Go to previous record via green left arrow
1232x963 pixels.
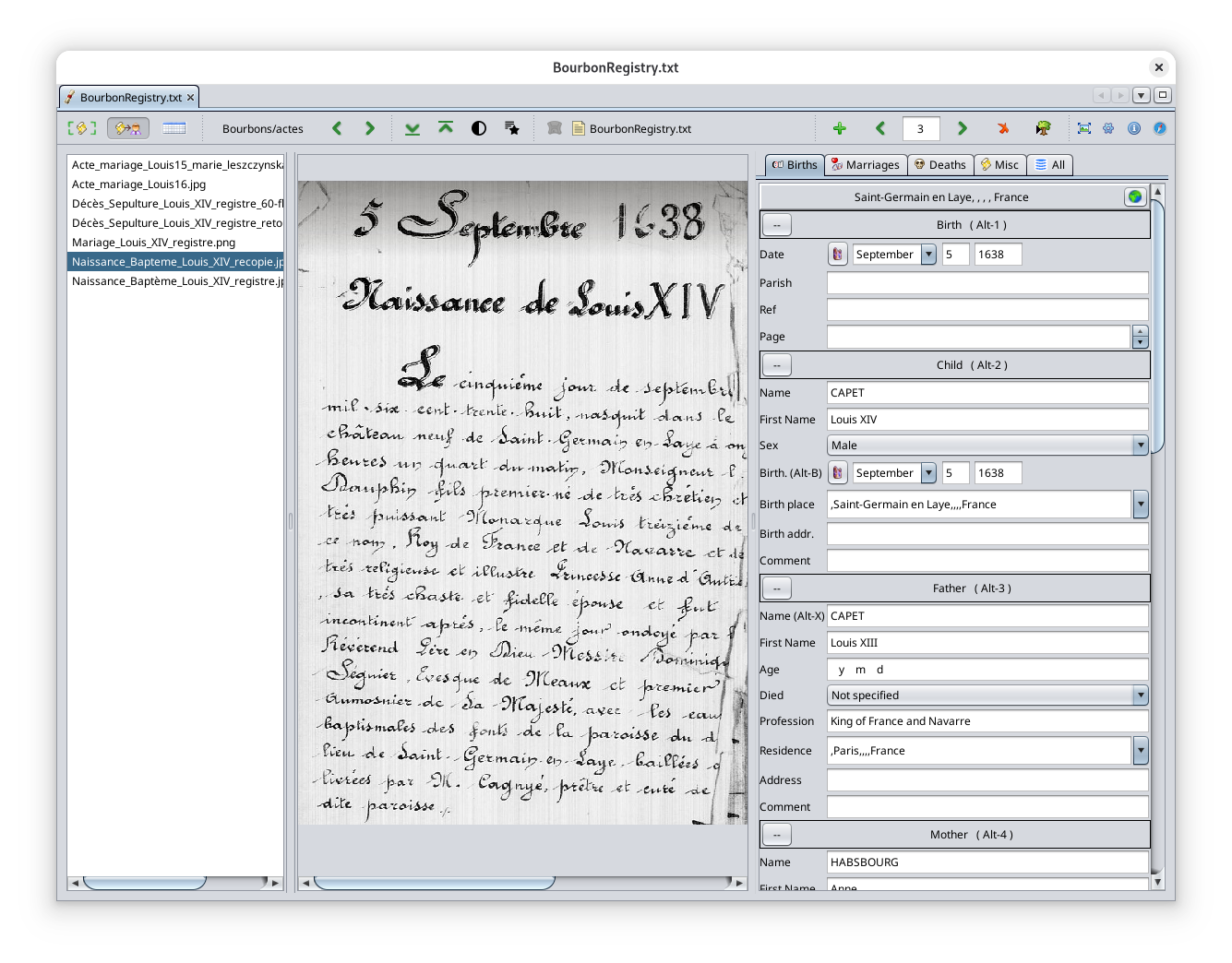pyautogui.click(x=880, y=128)
